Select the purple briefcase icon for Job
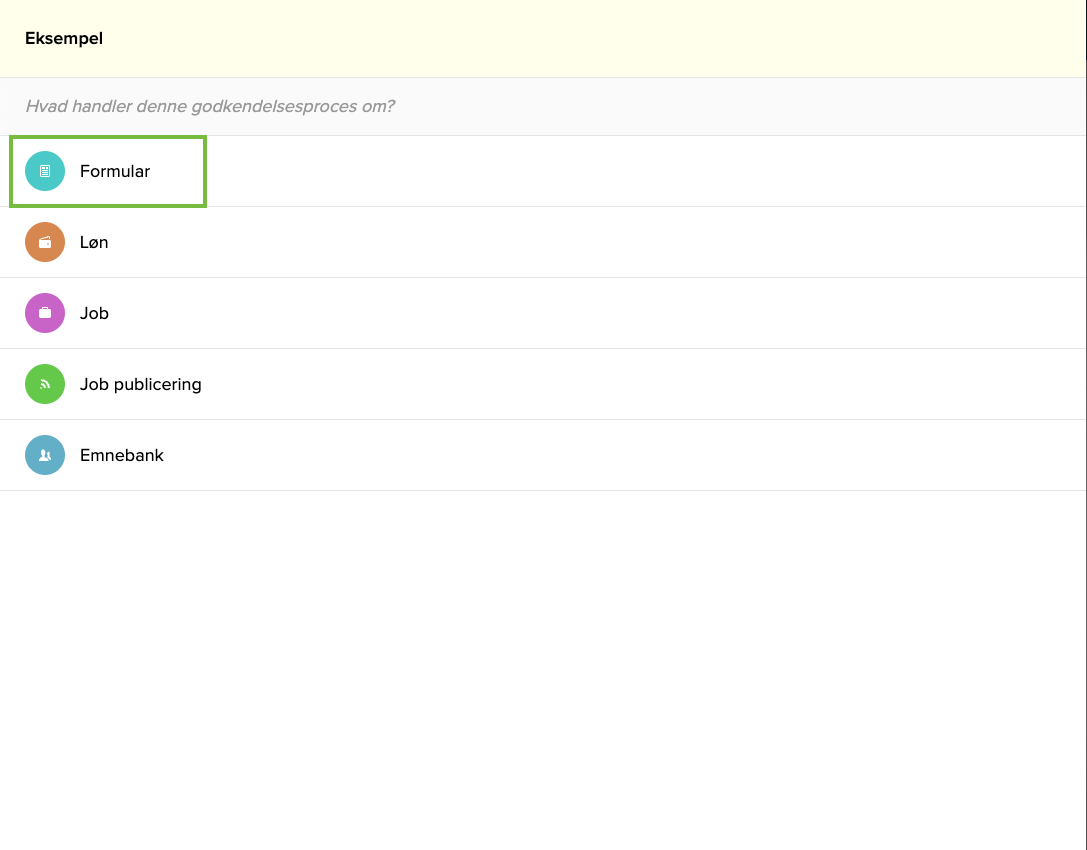This screenshot has height=850, width=1087. (x=44, y=312)
